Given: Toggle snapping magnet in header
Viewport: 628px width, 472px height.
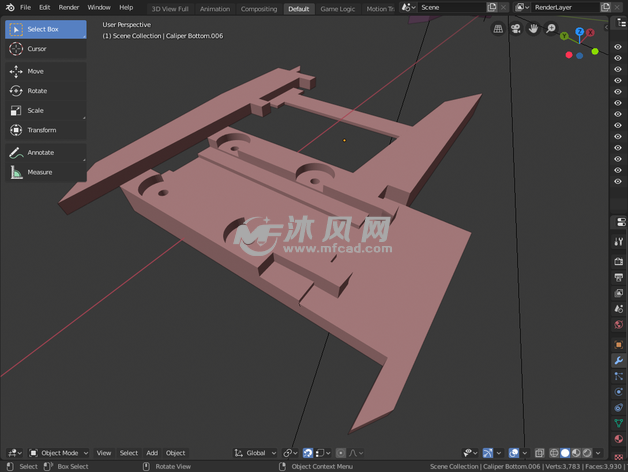Looking at the screenshot, I should pyautogui.click(x=308, y=453).
